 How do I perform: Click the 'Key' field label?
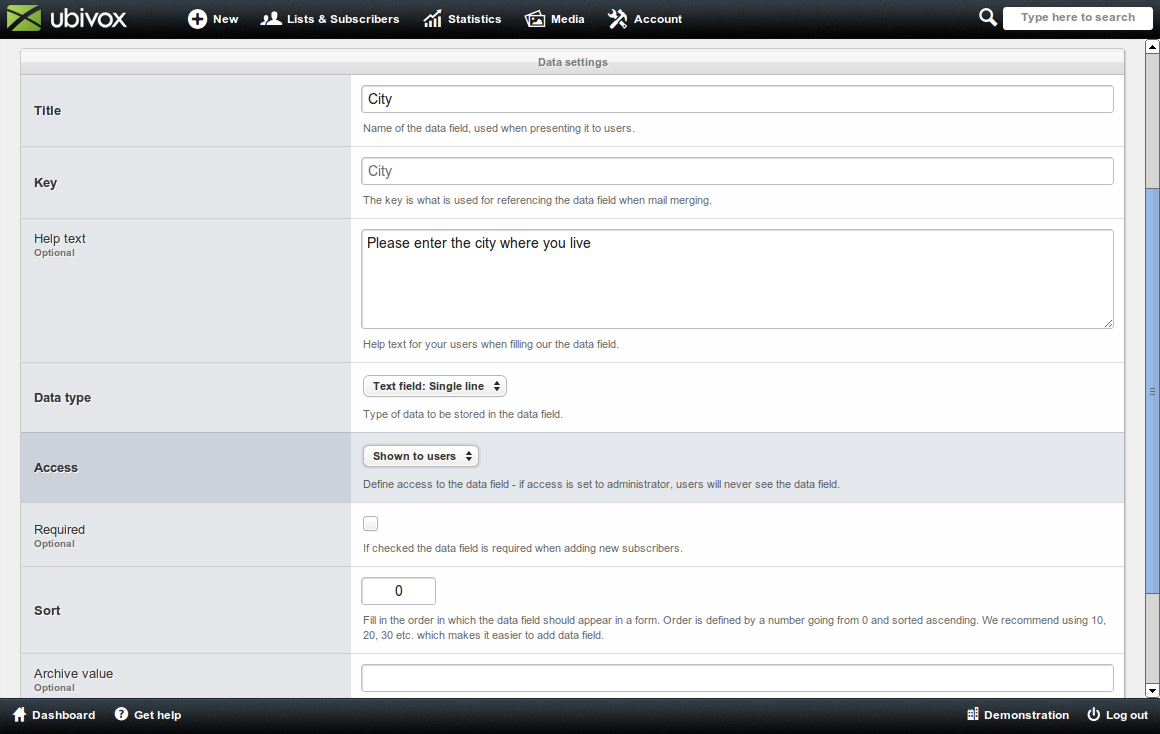tap(45, 183)
